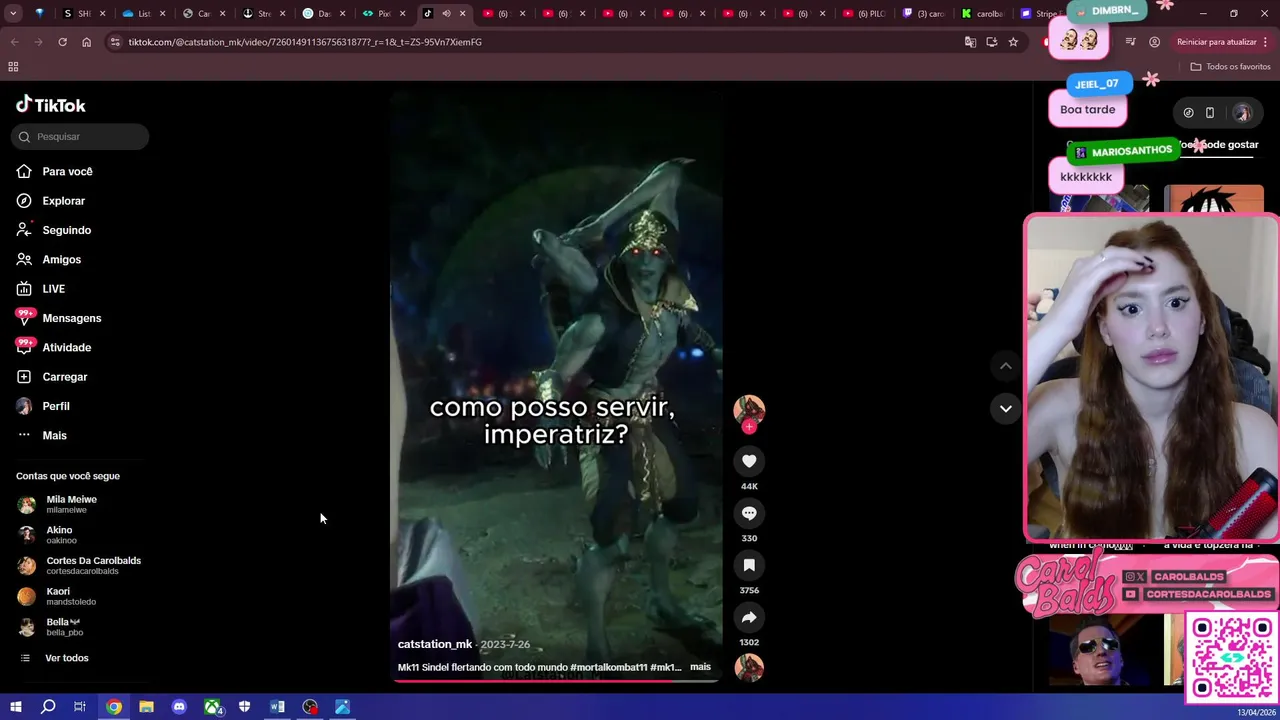
Task: Expand Mais options in sidebar
Action: (x=42, y=435)
